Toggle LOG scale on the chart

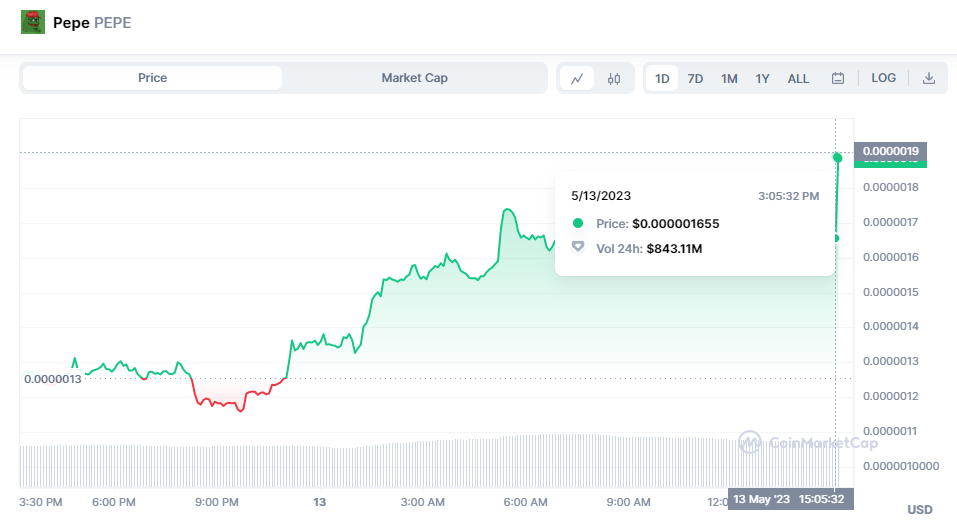pyautogui.click(x=883, y=78)
